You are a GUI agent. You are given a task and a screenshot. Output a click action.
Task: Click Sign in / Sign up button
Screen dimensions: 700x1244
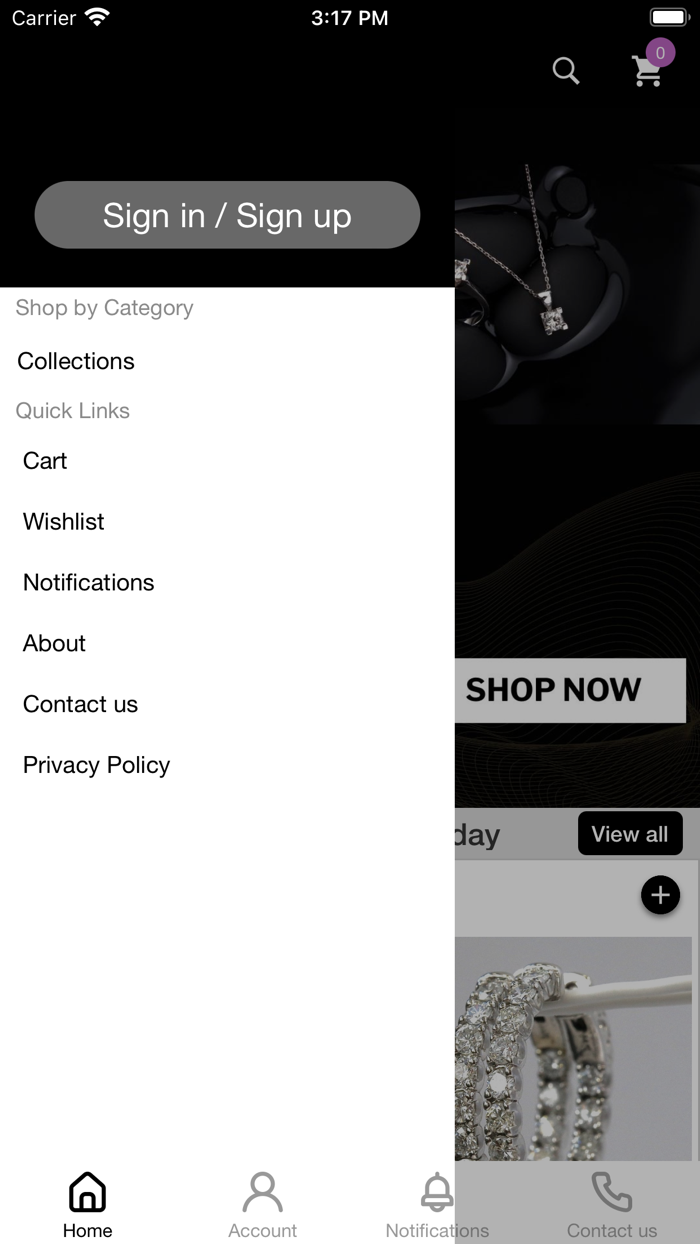(227, 215)
